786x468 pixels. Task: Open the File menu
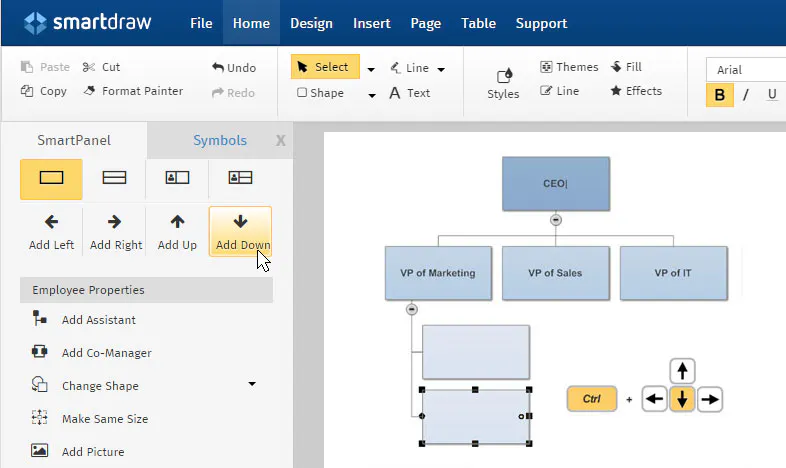click(x=201, y=23)
